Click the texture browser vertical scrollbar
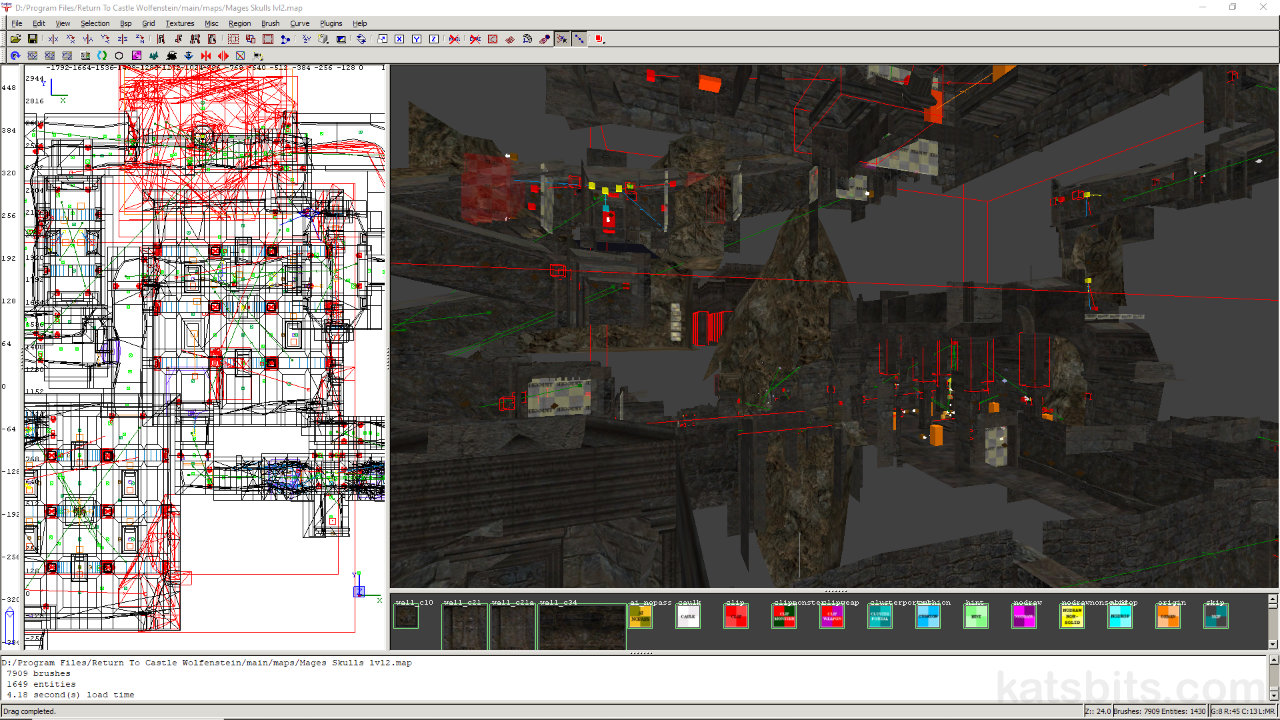Image resolution: width=1280 pixels, height=720 pixels. click(1273, 621)
